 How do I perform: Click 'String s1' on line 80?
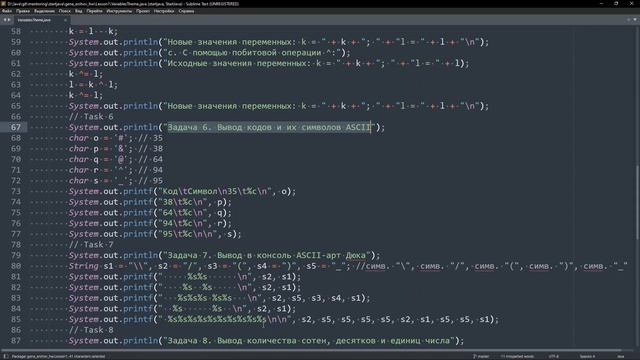point(91,266)
